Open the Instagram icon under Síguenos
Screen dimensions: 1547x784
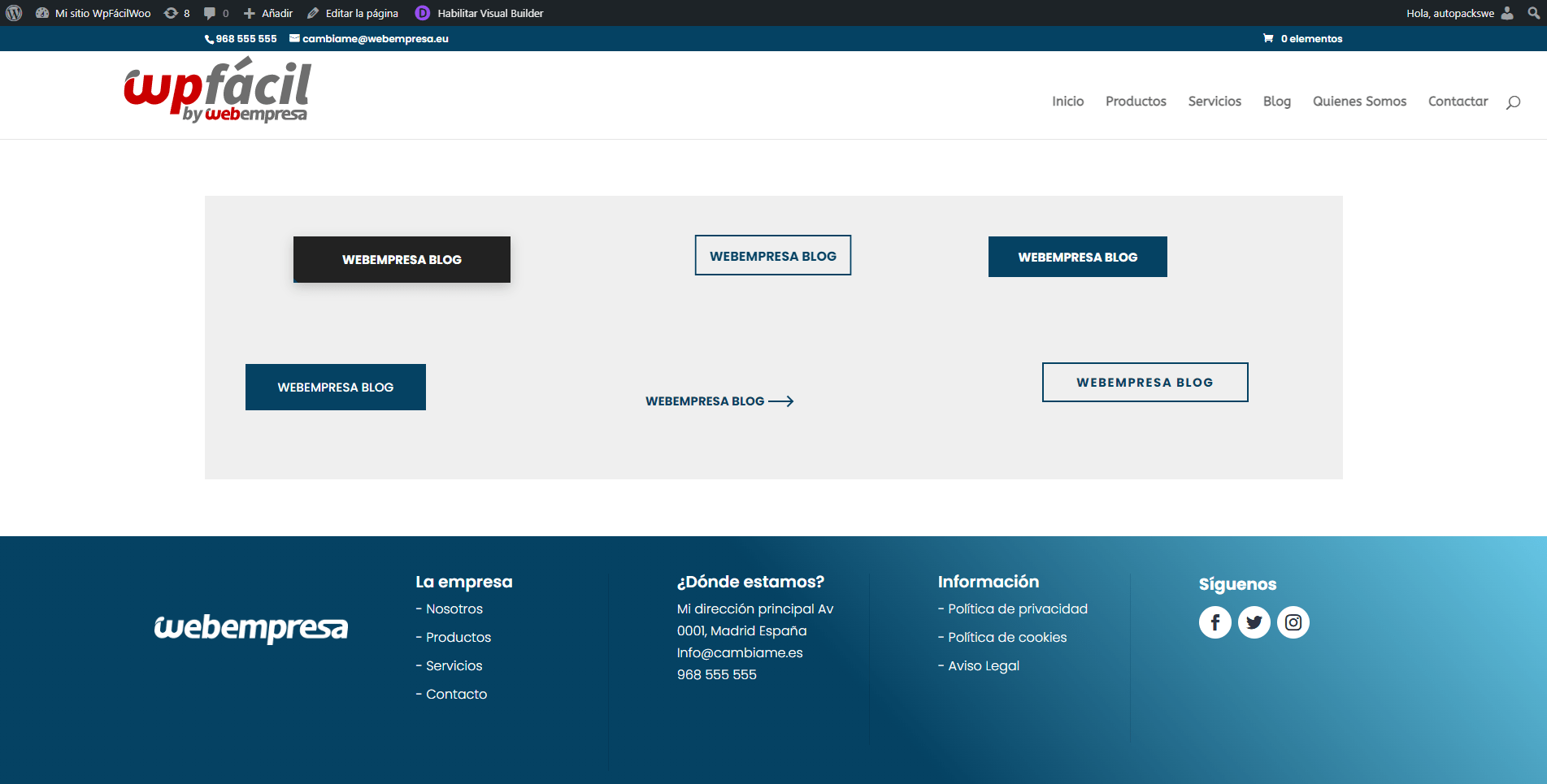tap(1293, 622)
